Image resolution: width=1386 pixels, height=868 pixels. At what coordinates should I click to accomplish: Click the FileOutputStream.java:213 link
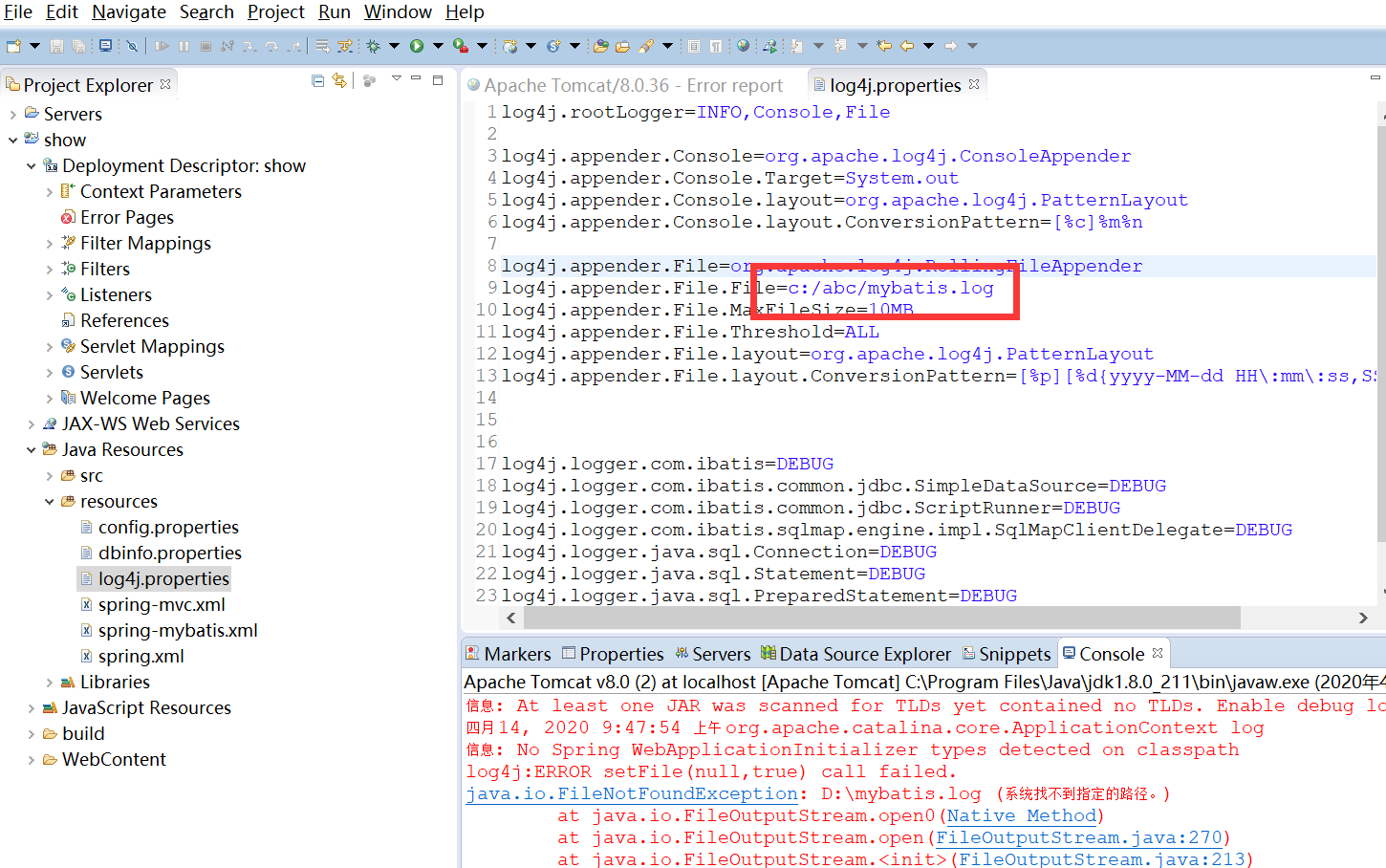[x=1101, y=859]
